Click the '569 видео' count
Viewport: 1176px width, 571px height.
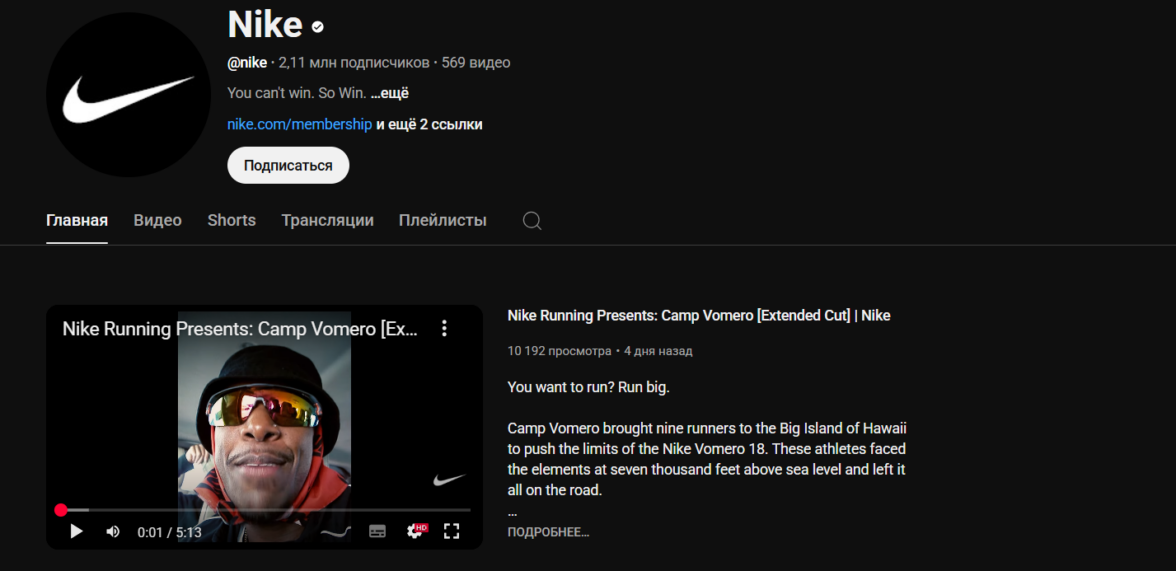(476, 63)
